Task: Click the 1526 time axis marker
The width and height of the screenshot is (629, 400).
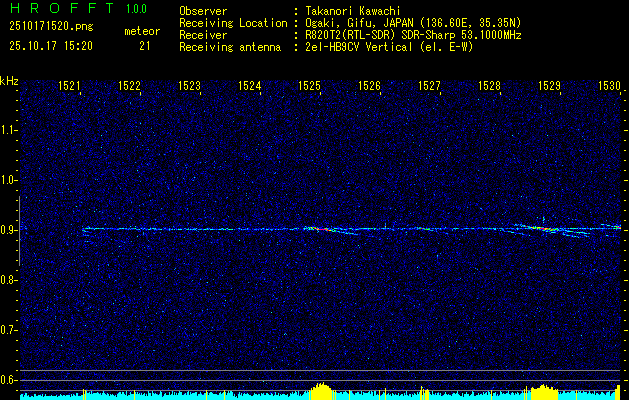Action: click(x=369, y=85)
